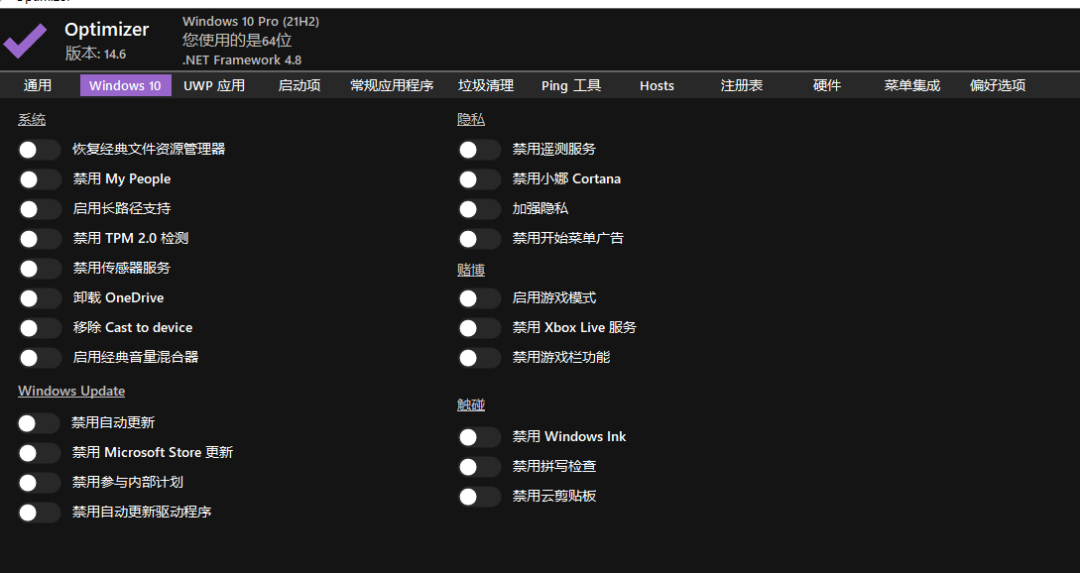Toggle 禁用云剪贴板 switch
This screenshot has width=1080, height=573.
[479, 496]
